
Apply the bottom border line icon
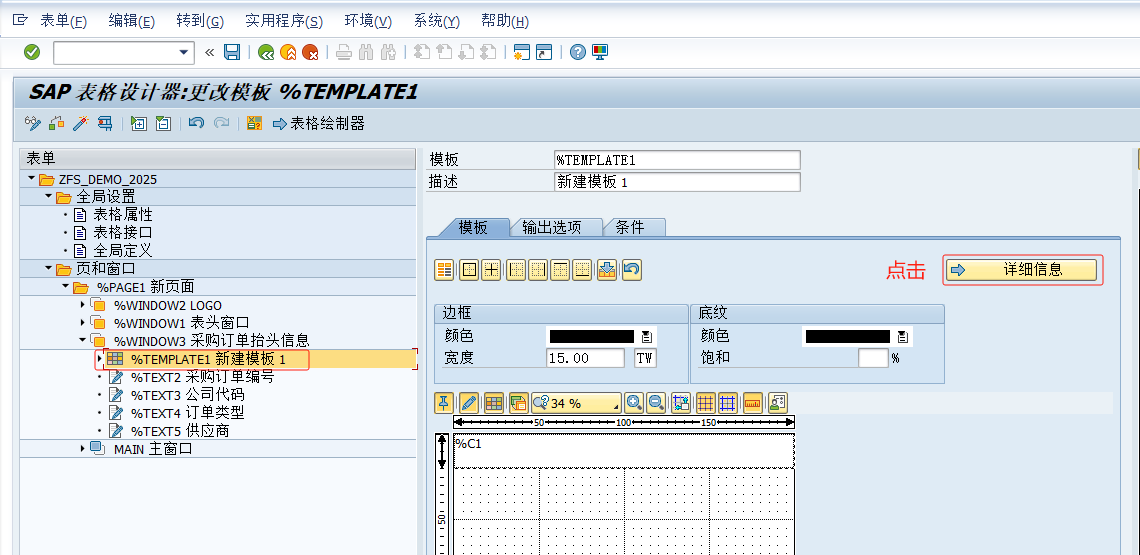(x=582, y=270)
